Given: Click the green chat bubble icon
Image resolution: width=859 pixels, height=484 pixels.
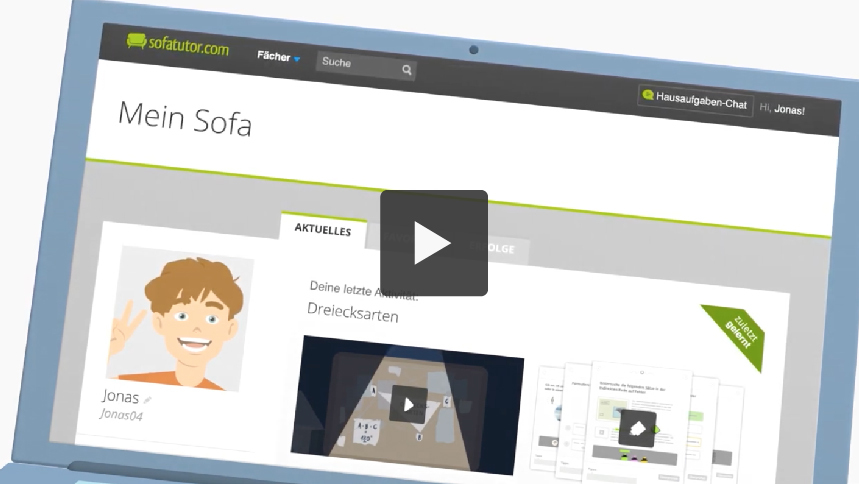Looking at the screenshot, I should 648,95.
